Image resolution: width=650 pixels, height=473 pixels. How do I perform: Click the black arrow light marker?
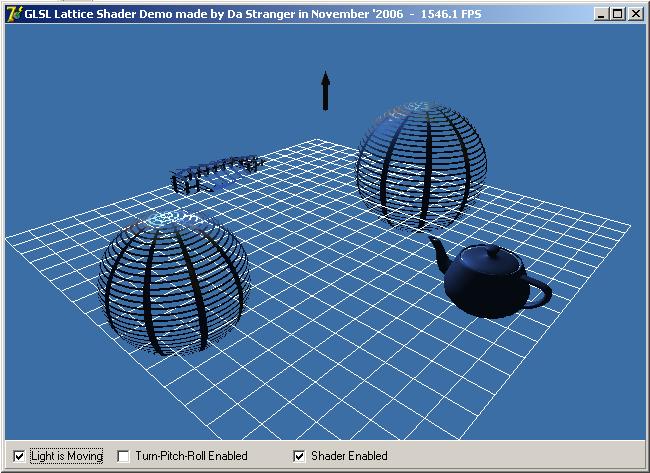(x=325, y=91)
